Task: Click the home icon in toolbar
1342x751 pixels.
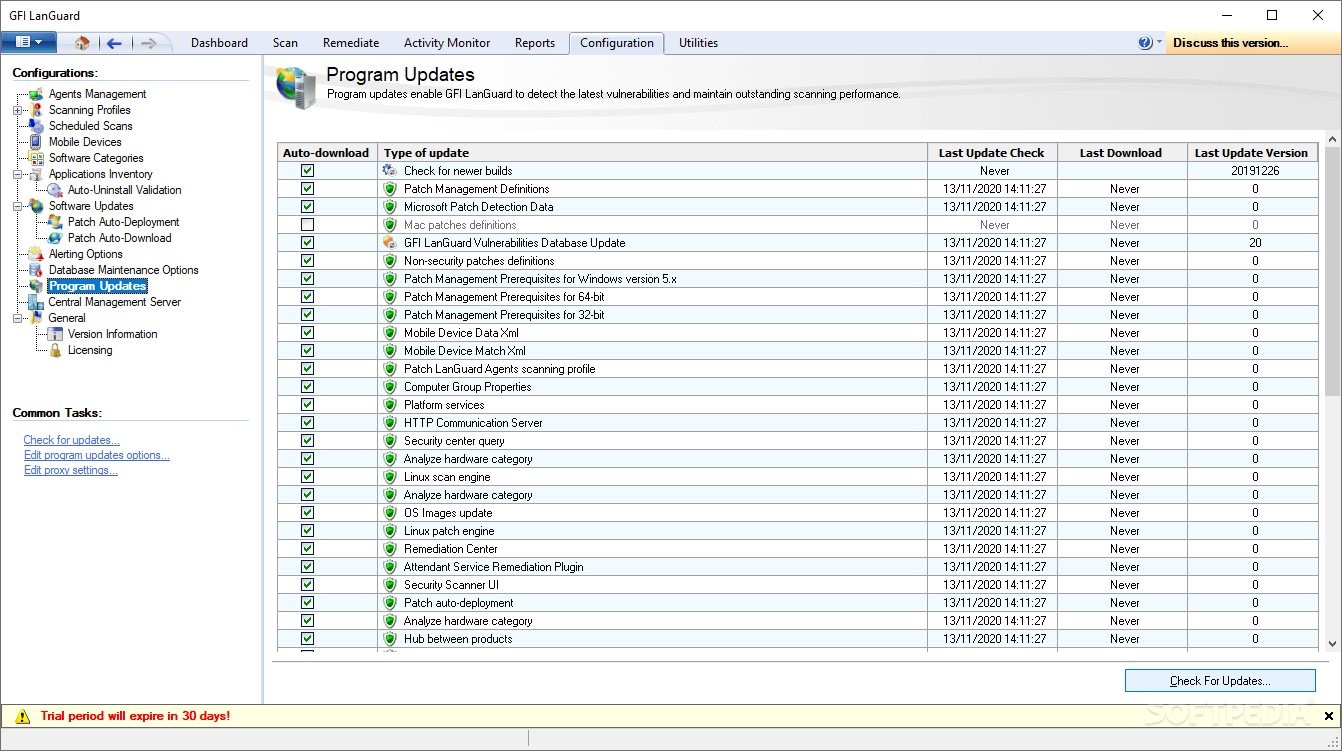Action: 82,43
